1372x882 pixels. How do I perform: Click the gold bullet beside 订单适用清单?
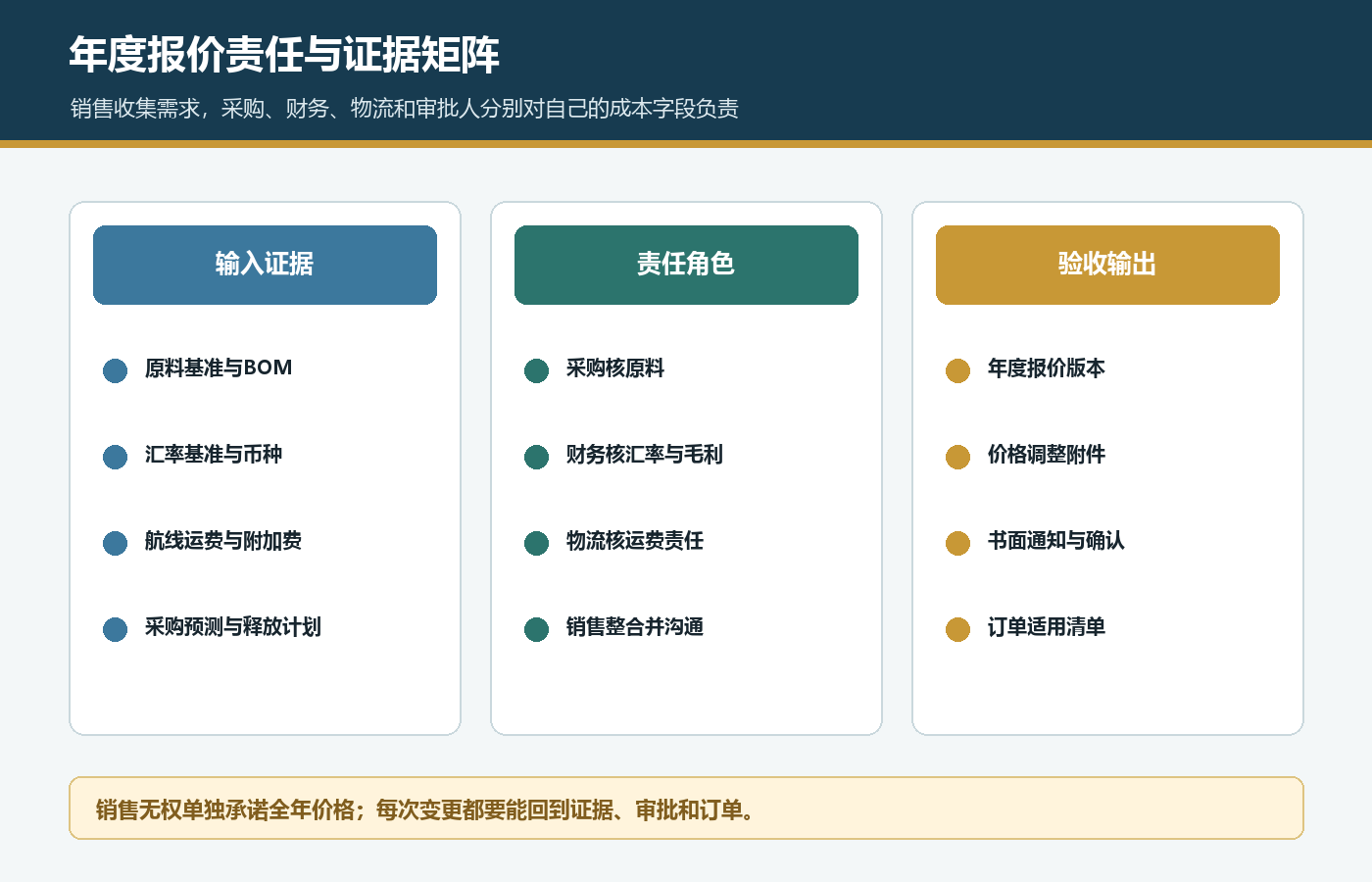958,629
